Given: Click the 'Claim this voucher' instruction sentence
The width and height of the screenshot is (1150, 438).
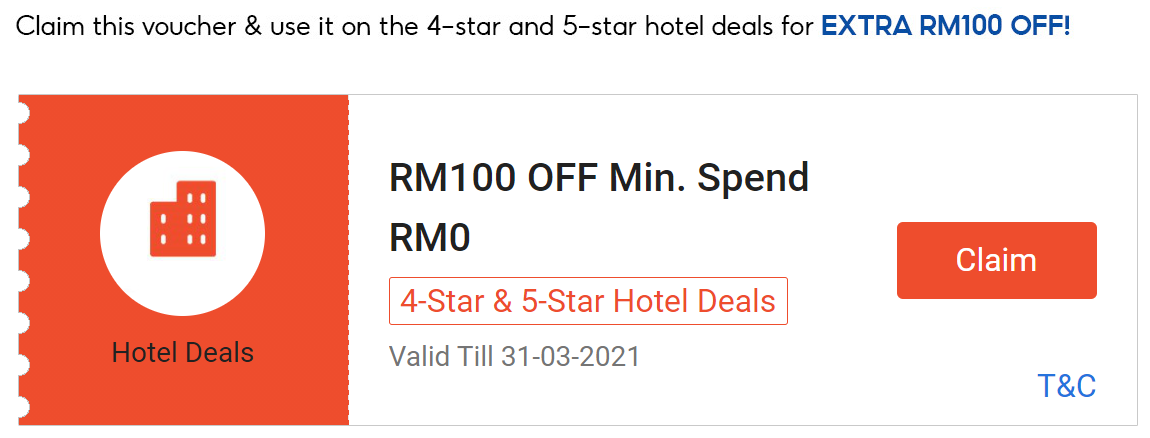Looking at the screenshot, I should click(200, 27).
